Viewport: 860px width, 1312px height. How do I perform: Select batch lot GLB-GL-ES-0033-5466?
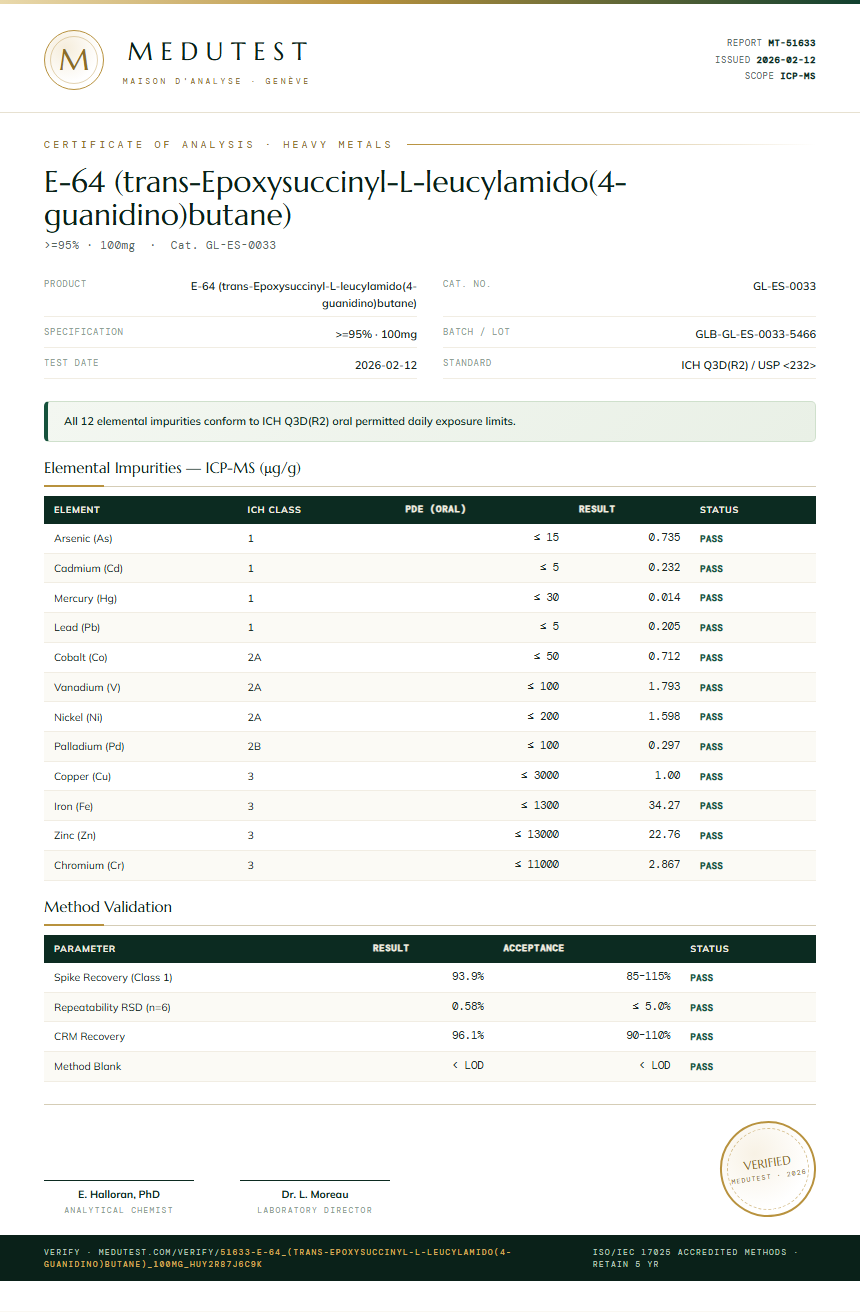coord(755,334)
